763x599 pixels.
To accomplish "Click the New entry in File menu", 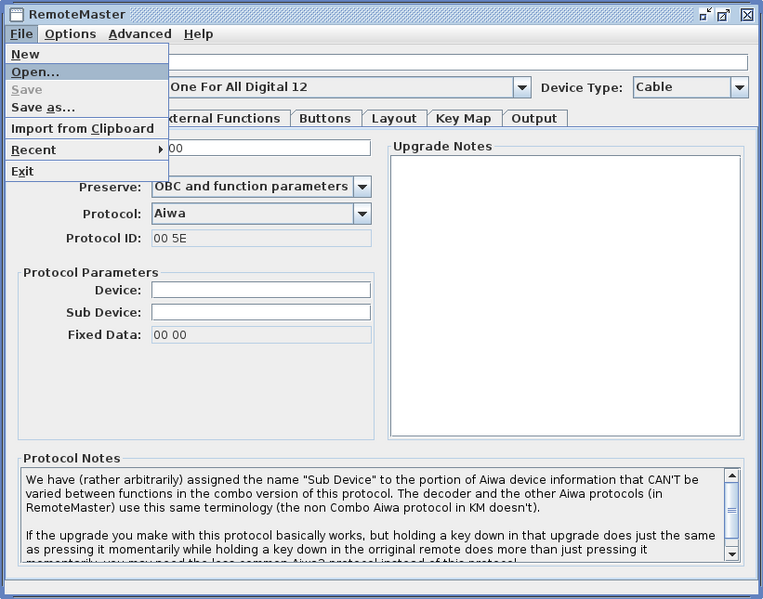I will click(x=87, y=54).
